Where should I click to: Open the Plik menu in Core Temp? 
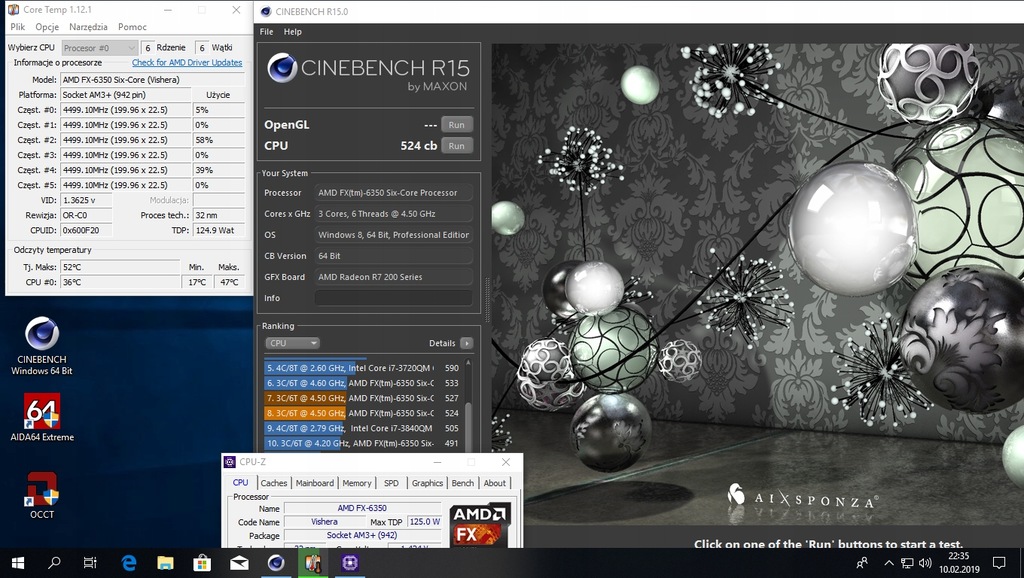pyautogui.click(x=18, y=27)
